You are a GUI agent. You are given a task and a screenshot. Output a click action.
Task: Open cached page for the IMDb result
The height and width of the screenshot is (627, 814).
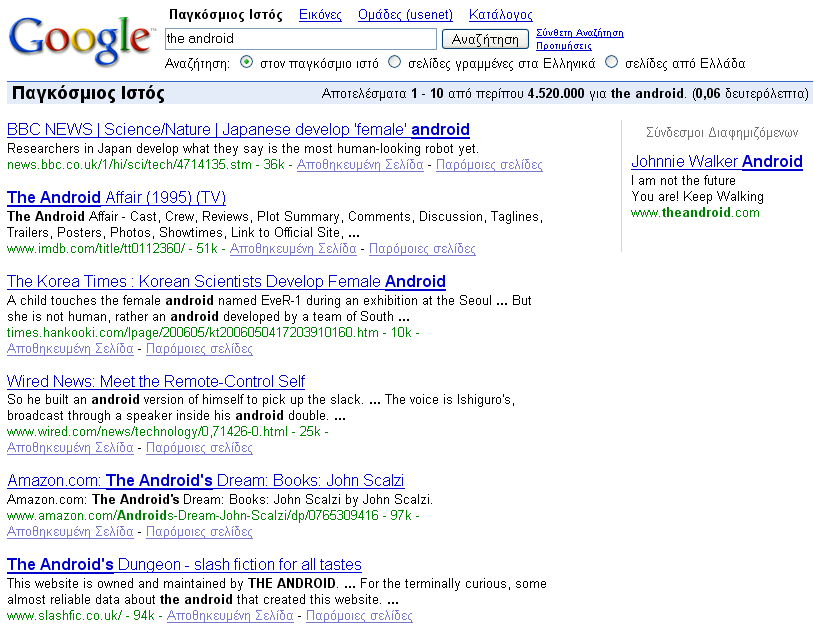[293, 249]
